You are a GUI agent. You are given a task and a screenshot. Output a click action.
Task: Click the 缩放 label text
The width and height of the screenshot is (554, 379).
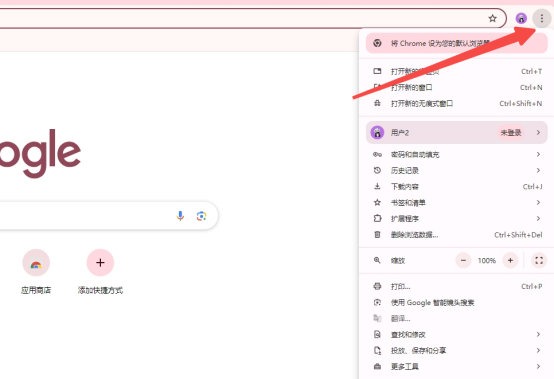click(x=398, y=260)
